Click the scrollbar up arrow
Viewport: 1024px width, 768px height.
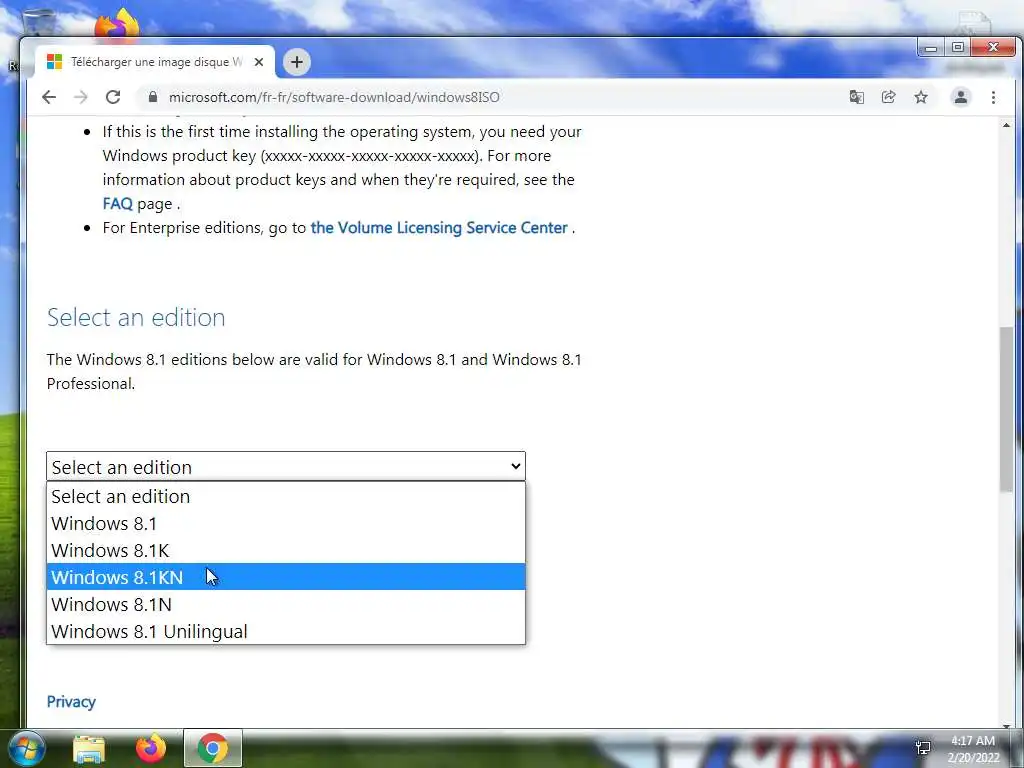pyautogui.click(x=1006, y=125)
